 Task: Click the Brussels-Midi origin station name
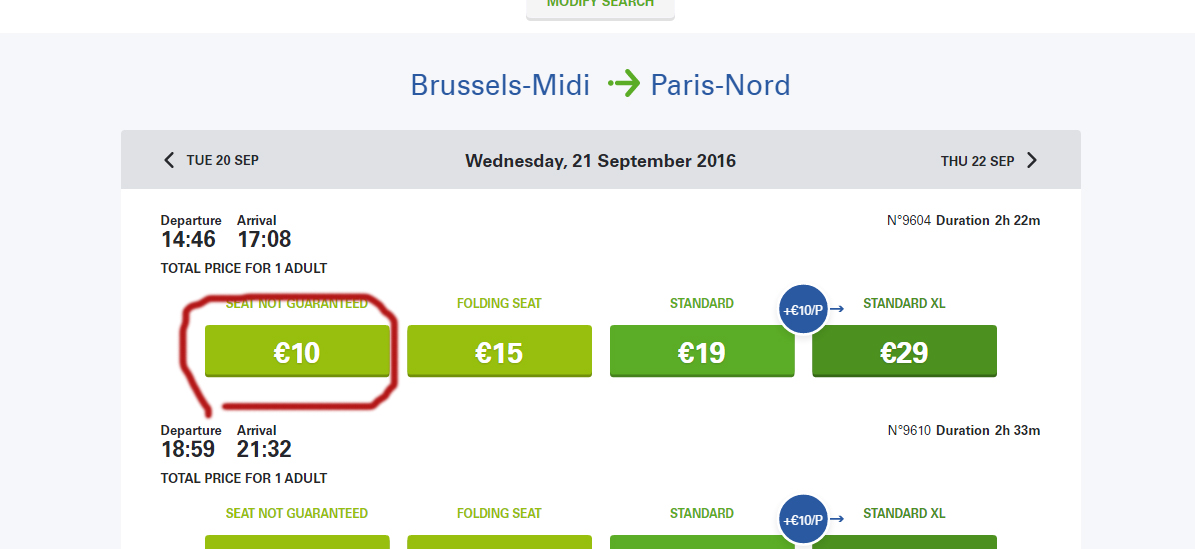click(502, 85)
